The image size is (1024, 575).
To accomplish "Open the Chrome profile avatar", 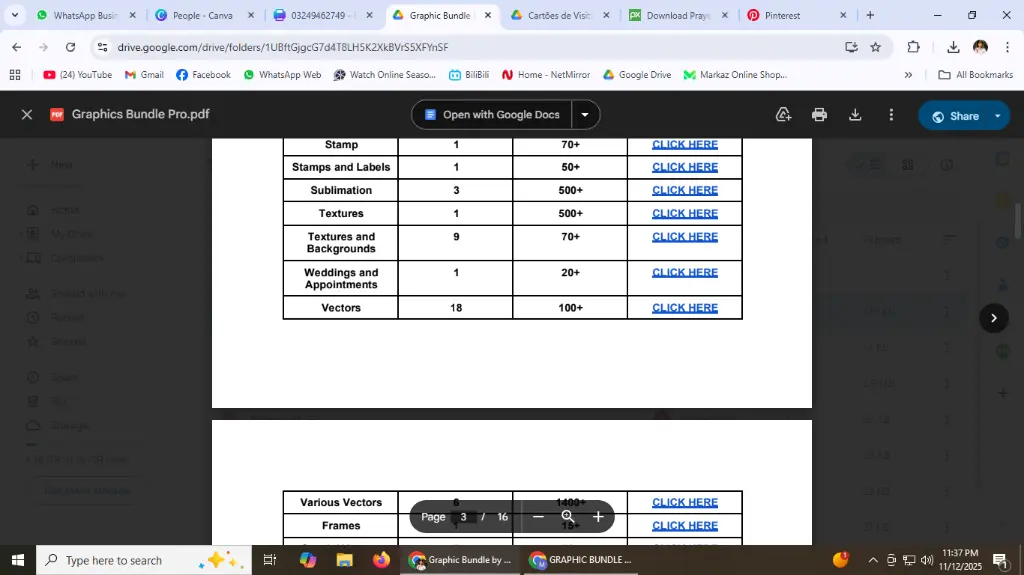I will (980, 47).
